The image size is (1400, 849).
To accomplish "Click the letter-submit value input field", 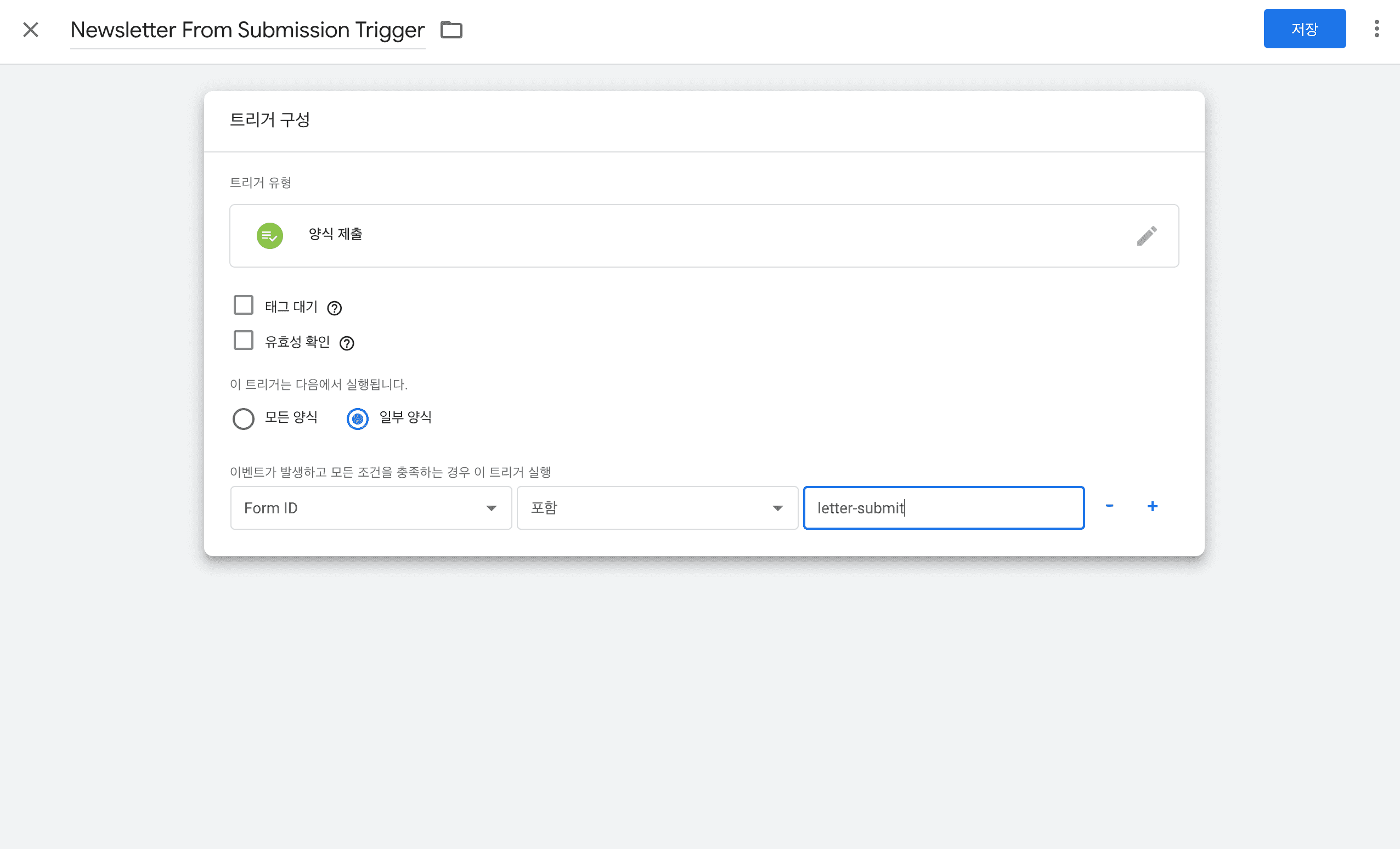I will pyautogui.click(x=943, y=508).
